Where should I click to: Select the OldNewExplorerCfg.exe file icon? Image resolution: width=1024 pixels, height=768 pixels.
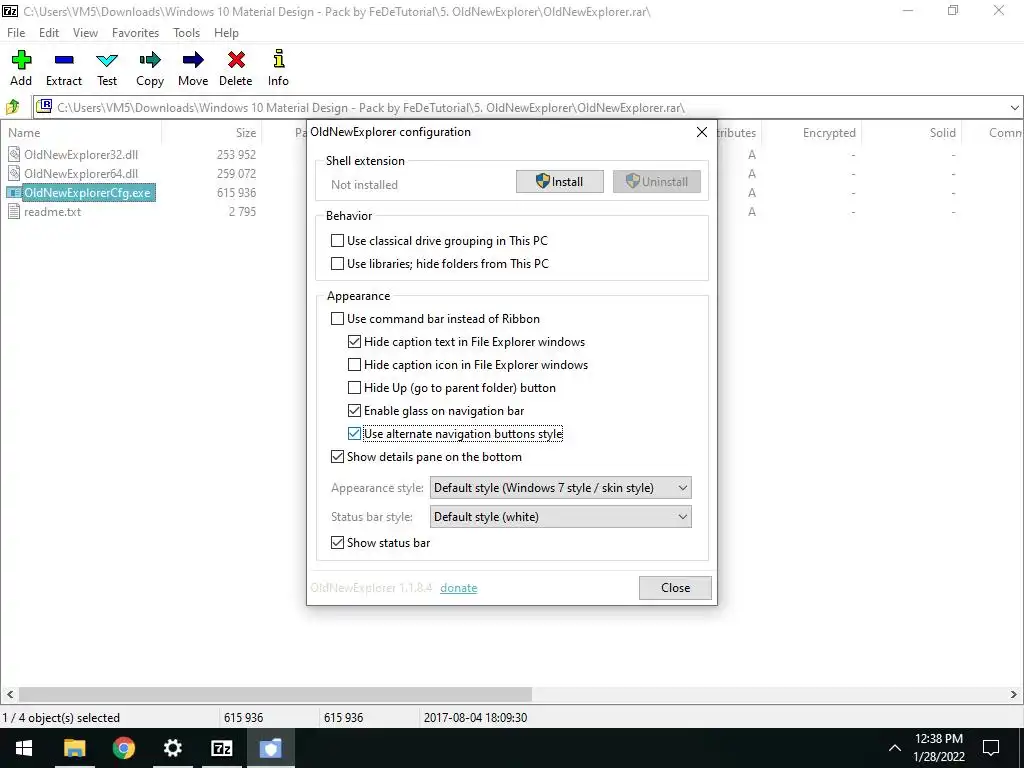[x=14, y=193]
